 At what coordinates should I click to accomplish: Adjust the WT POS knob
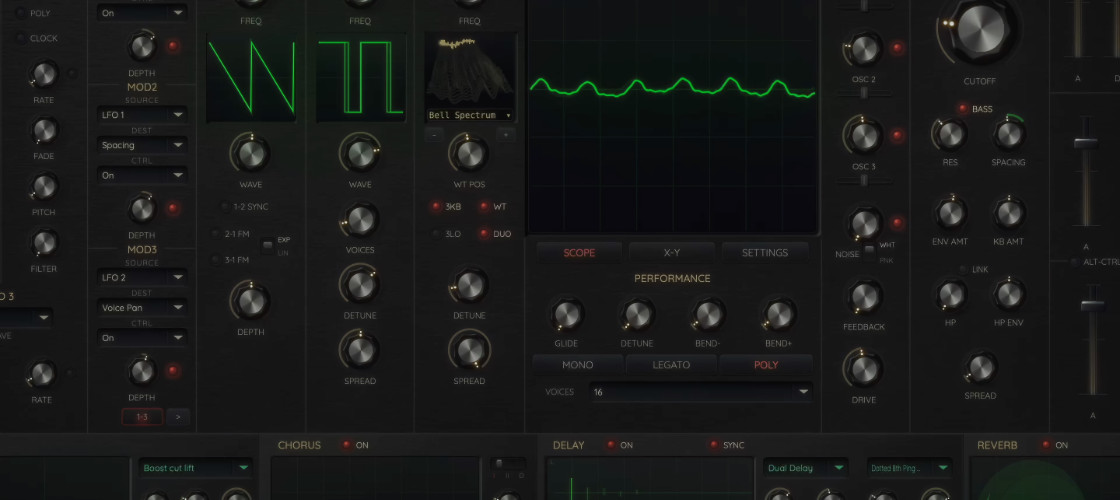click(x=469, y=153)
